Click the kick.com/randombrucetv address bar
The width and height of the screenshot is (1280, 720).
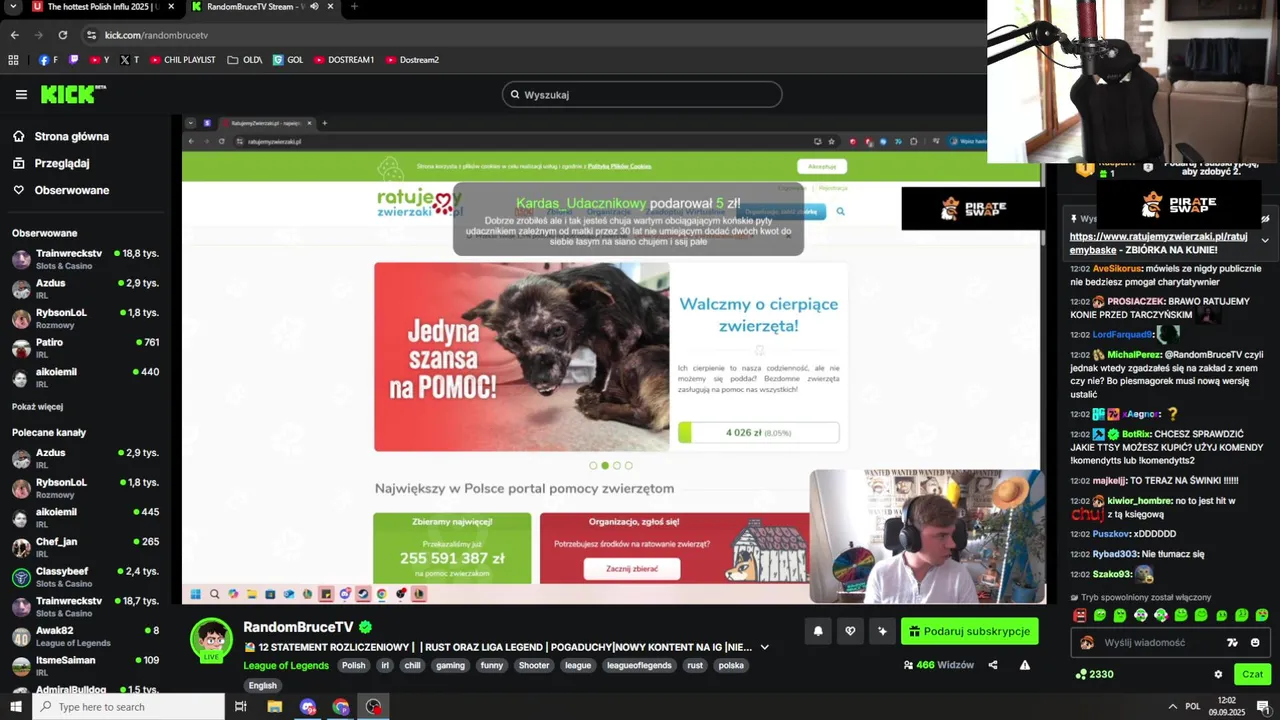coord(530,35)
